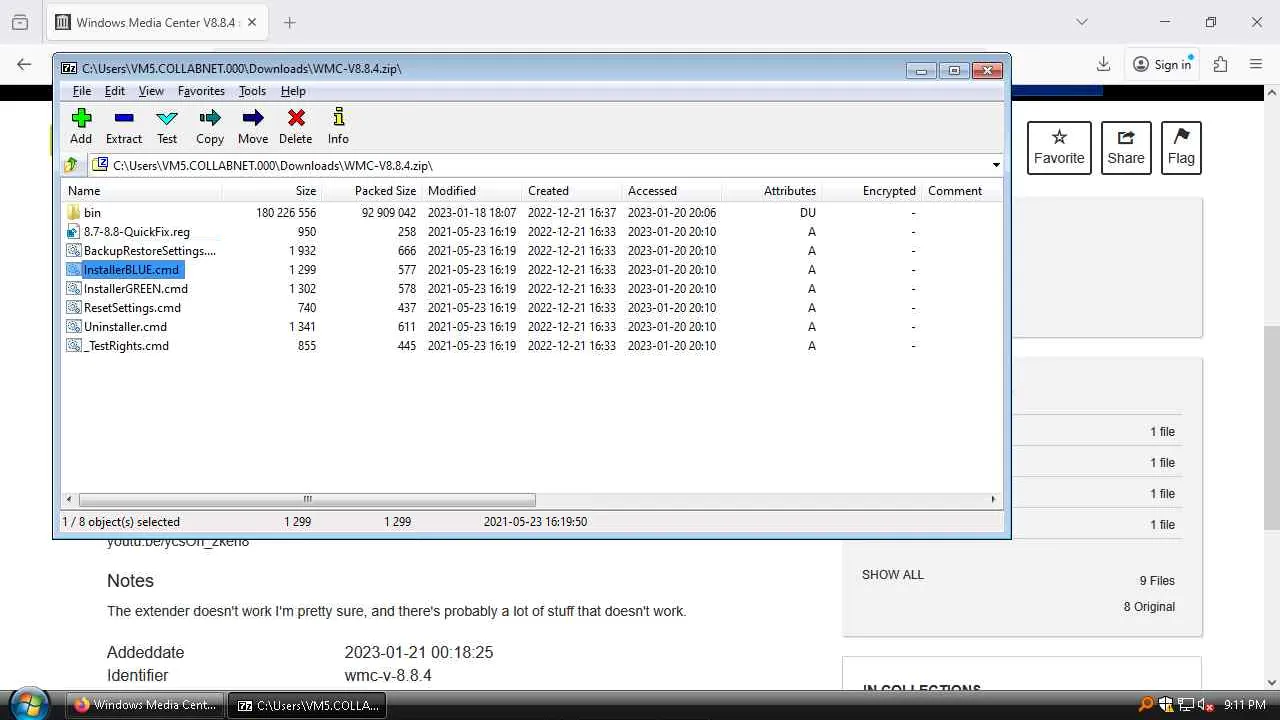Sort by the Attributes column header
Viewport: 1280px width, 720px height.
[x=771, y=191]
